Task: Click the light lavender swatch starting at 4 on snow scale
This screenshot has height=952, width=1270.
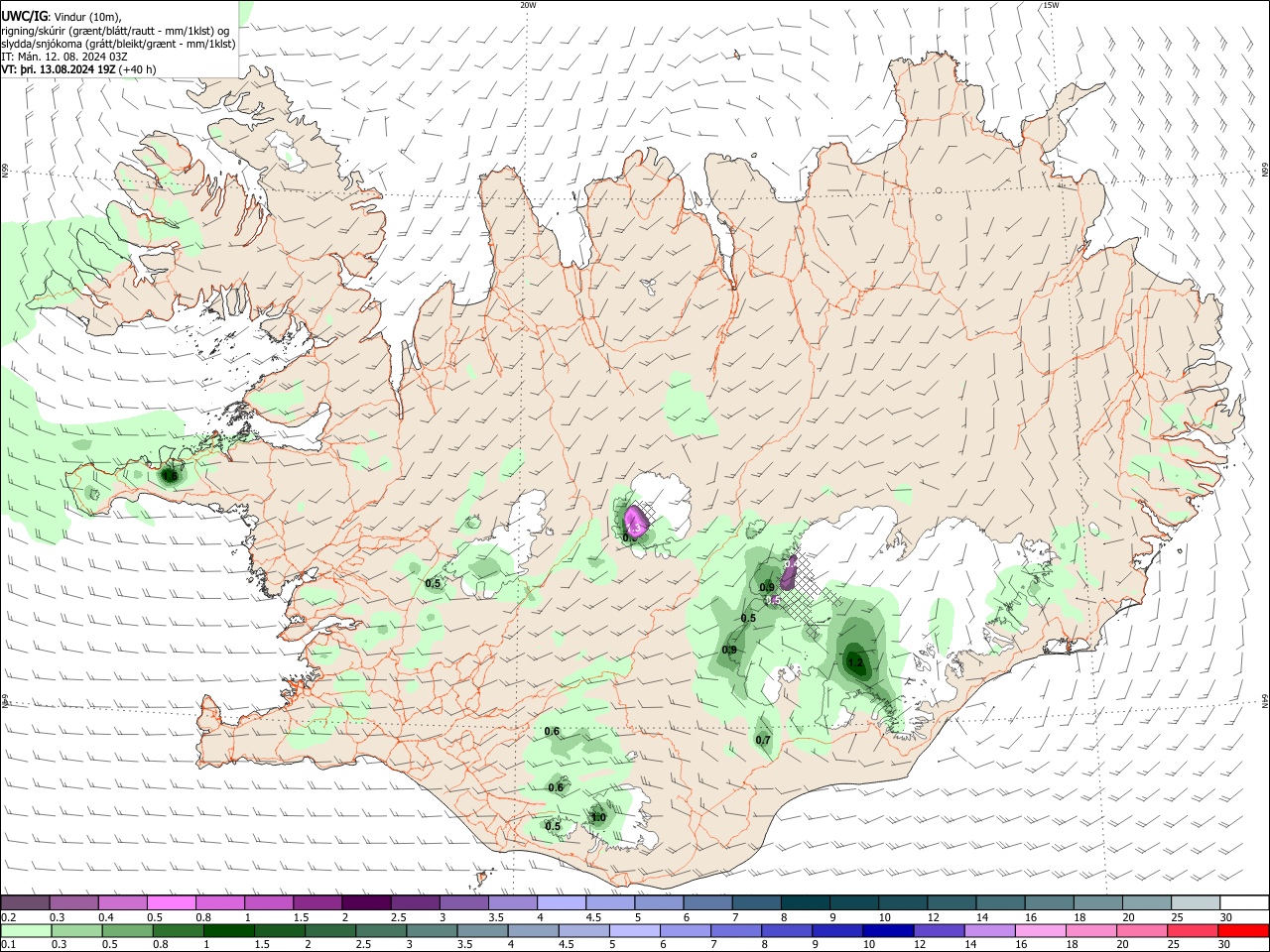Action: click(x=560, y=902)
